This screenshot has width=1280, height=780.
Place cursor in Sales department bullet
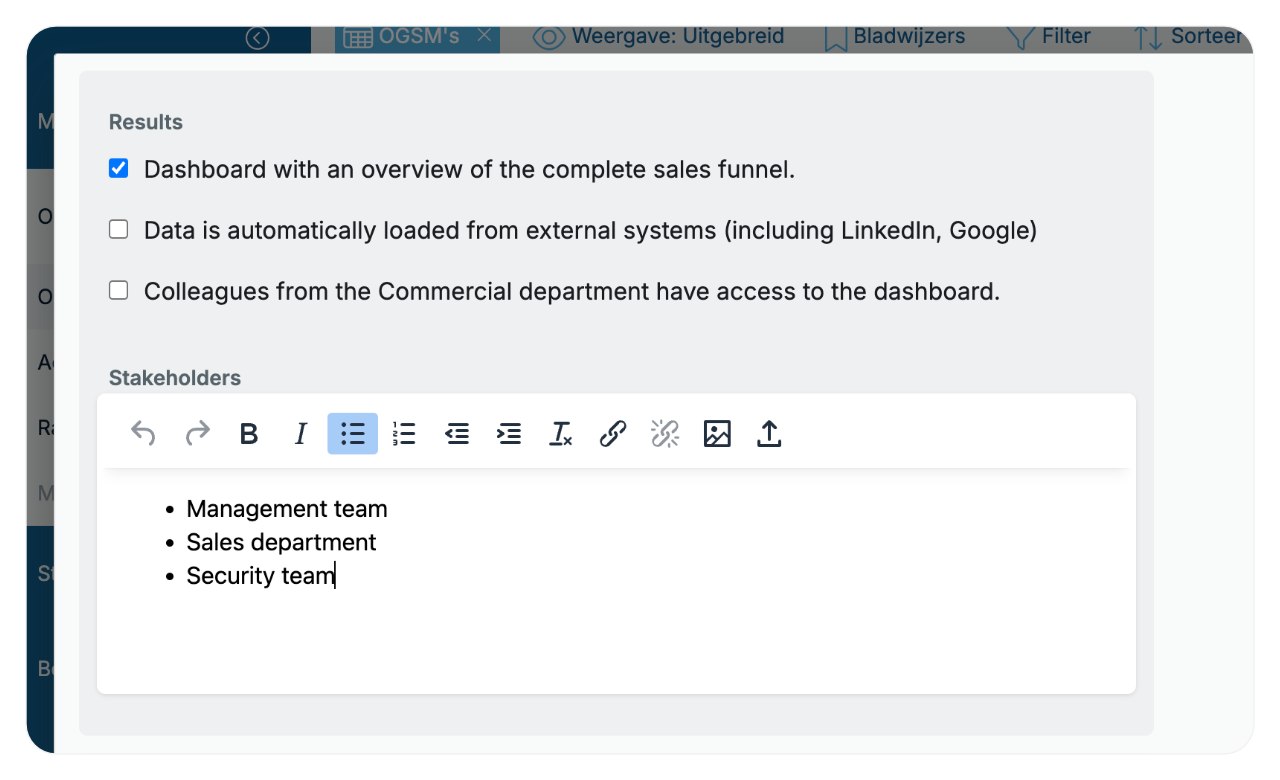click(282, 542)
